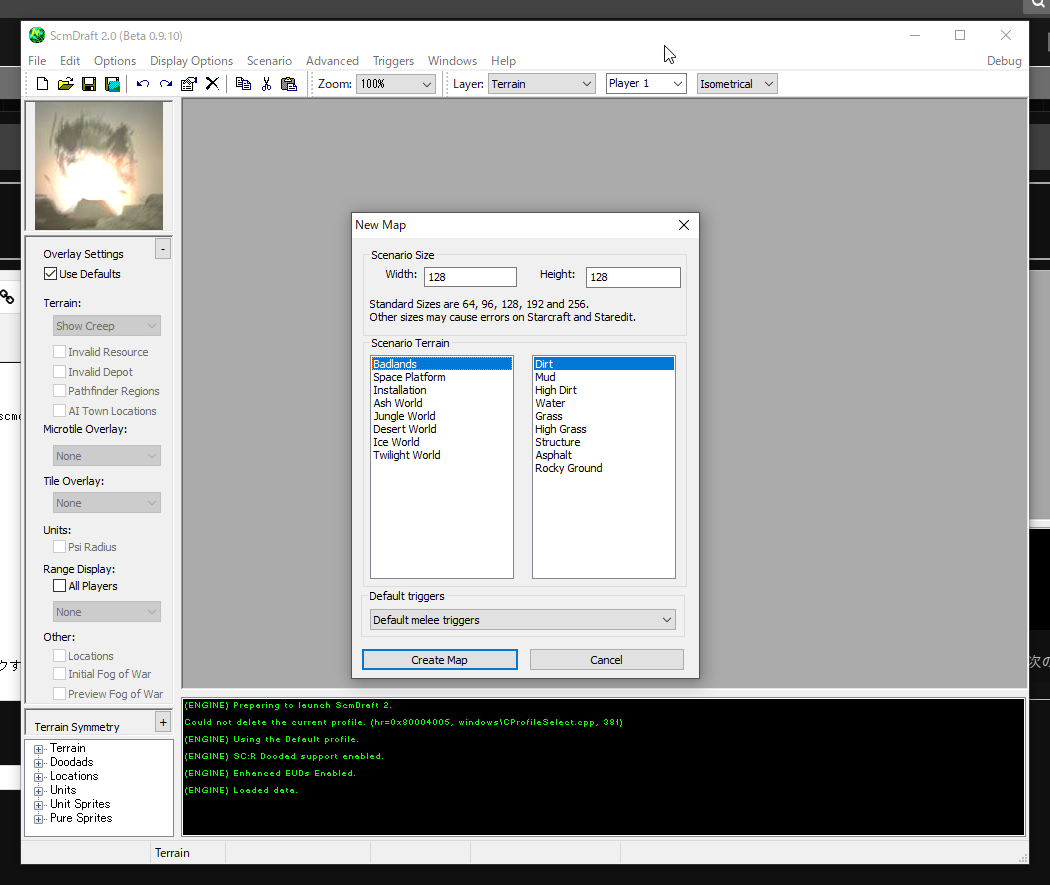
Task: Click the save-with-image toolbar icon
Action: pos(112,84)
